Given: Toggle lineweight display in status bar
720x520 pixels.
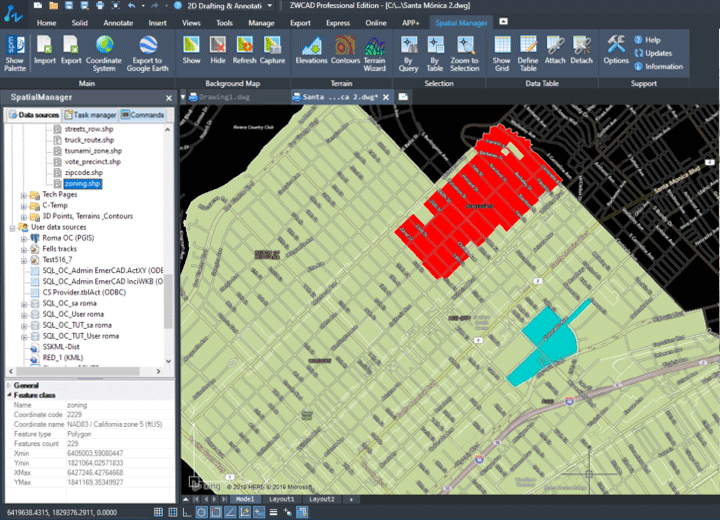Looking at the screenshot, I should click(273, 512).
